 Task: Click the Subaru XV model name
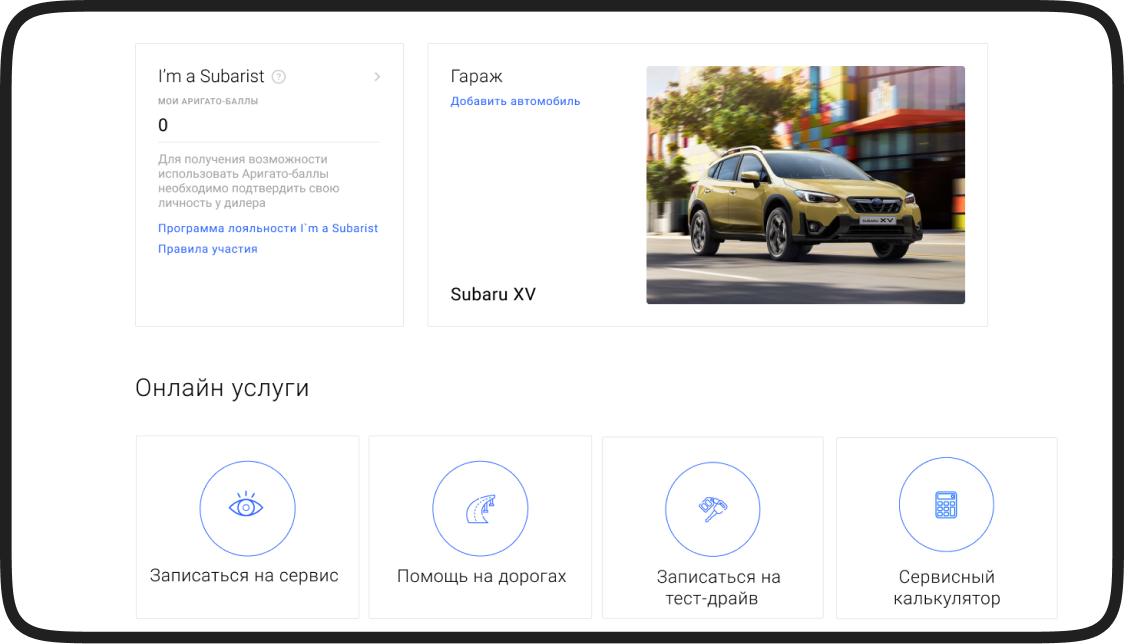[x=493, y=294]
